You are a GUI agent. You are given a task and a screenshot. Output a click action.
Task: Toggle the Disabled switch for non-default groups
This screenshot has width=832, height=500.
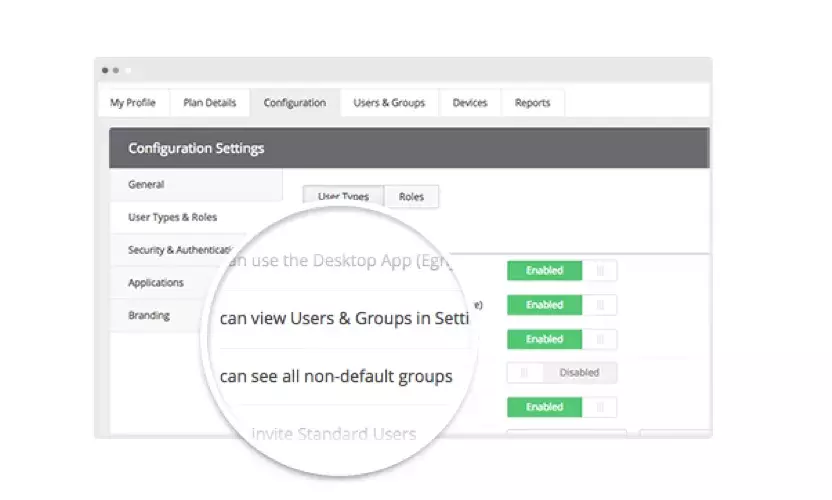tap(562, 373)
